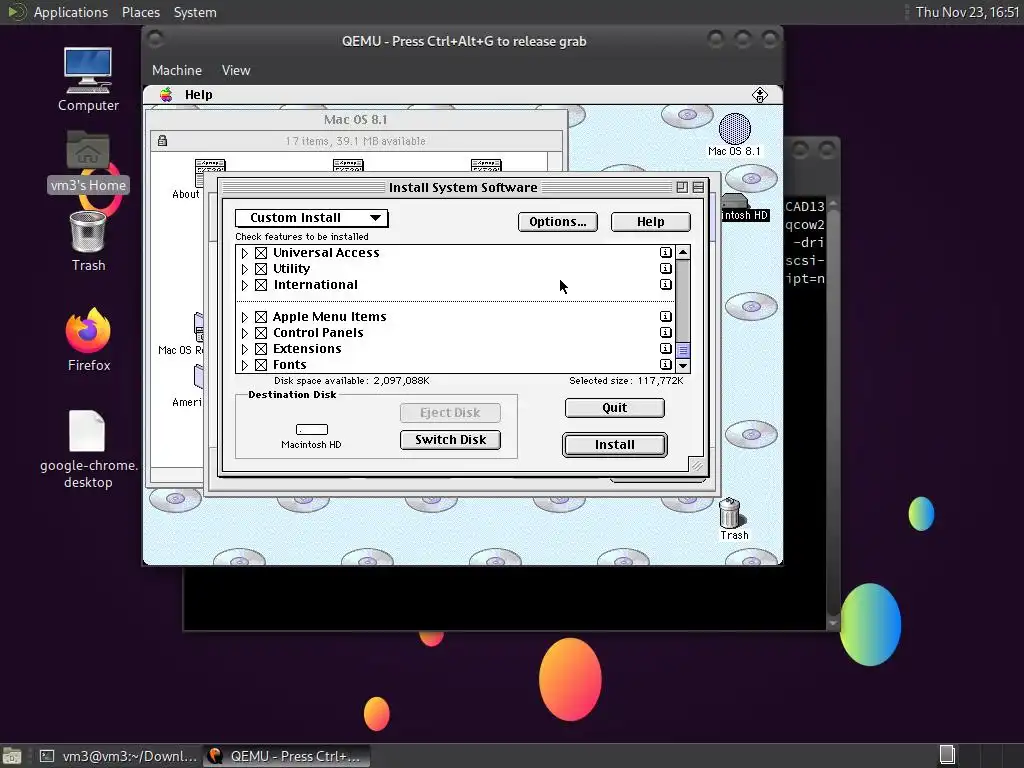Screen dimensions: 1024x768
Task: Open the Applications menu
Action: click(71, 12)
